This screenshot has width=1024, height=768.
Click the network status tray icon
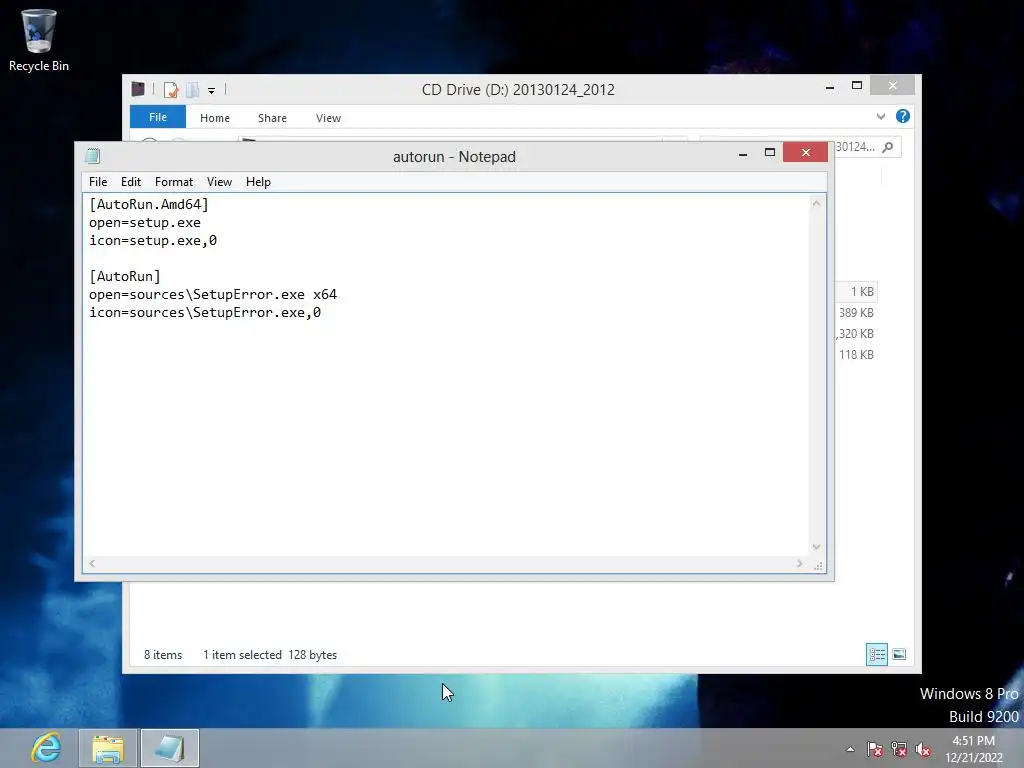(x=899, y=749)
